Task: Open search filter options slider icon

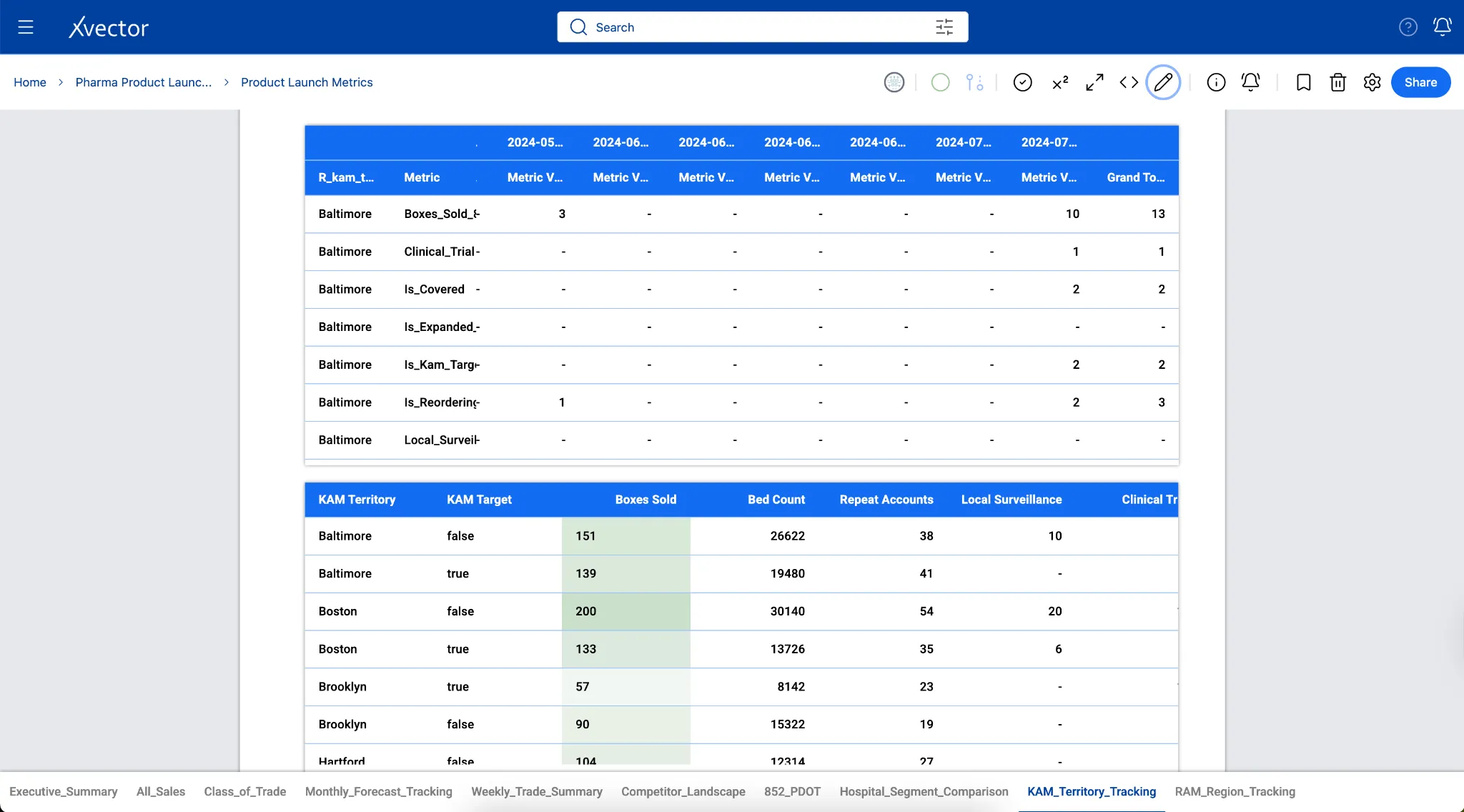Action: (944, 27)
